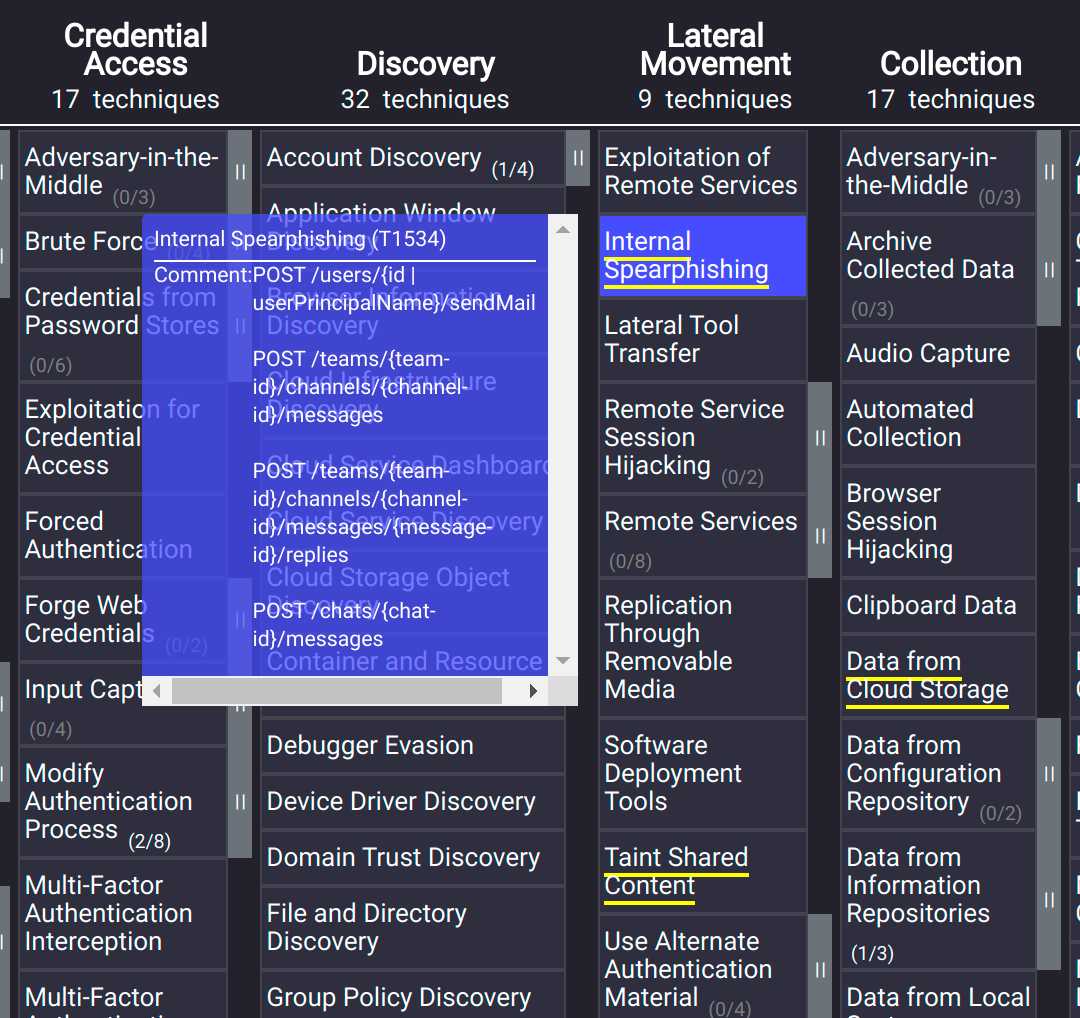Click the down scroll arrow in tooltip
The height and width of the screenshot is (1018, 1080).
point(562,660)
